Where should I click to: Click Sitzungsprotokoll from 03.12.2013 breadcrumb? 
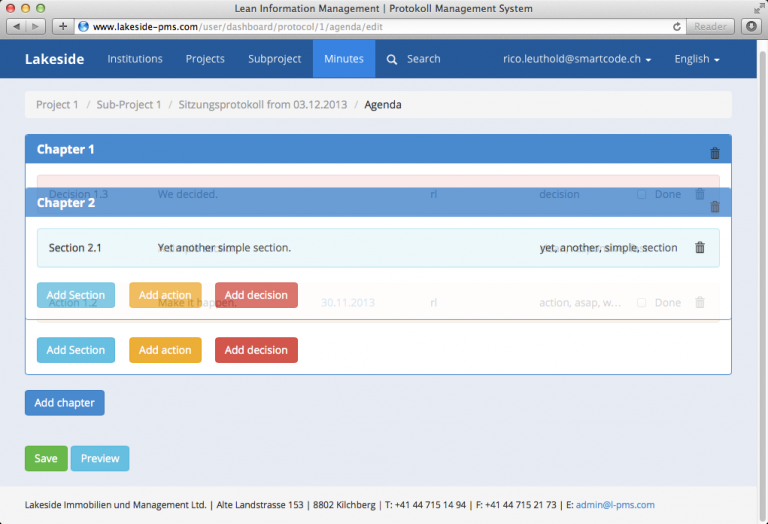(263, 104)
